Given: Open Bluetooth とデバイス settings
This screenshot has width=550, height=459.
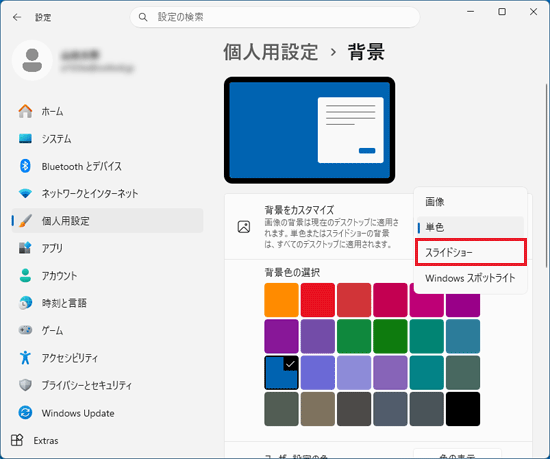Looking at the screenshot, I should click(x=107, y=166).
